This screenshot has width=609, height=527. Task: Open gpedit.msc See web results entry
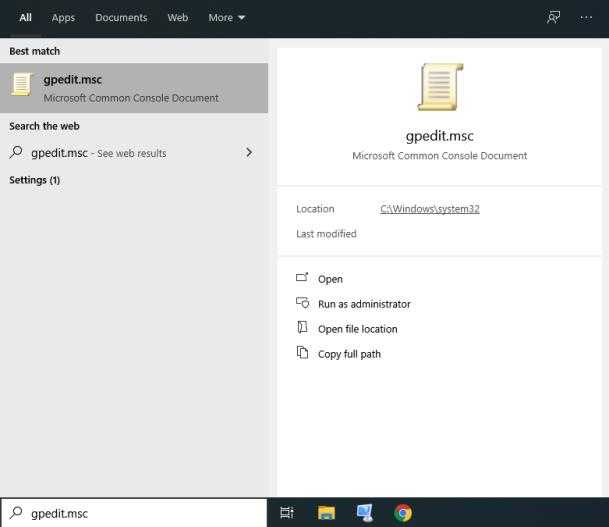(134, 153)
